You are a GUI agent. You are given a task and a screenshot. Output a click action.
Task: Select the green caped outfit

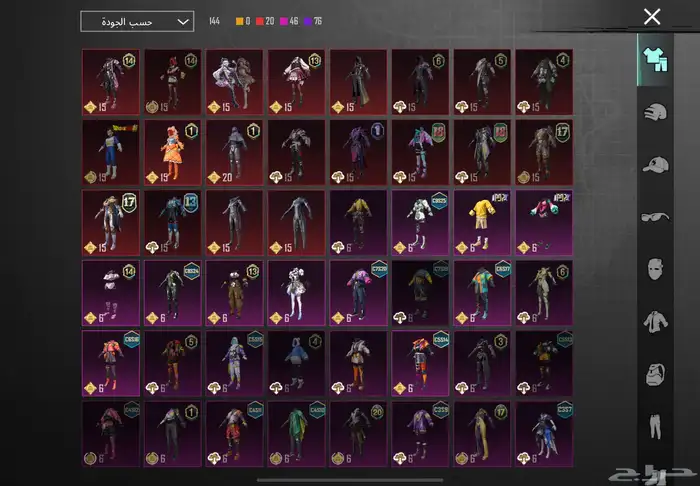click(x=296, y=434)
